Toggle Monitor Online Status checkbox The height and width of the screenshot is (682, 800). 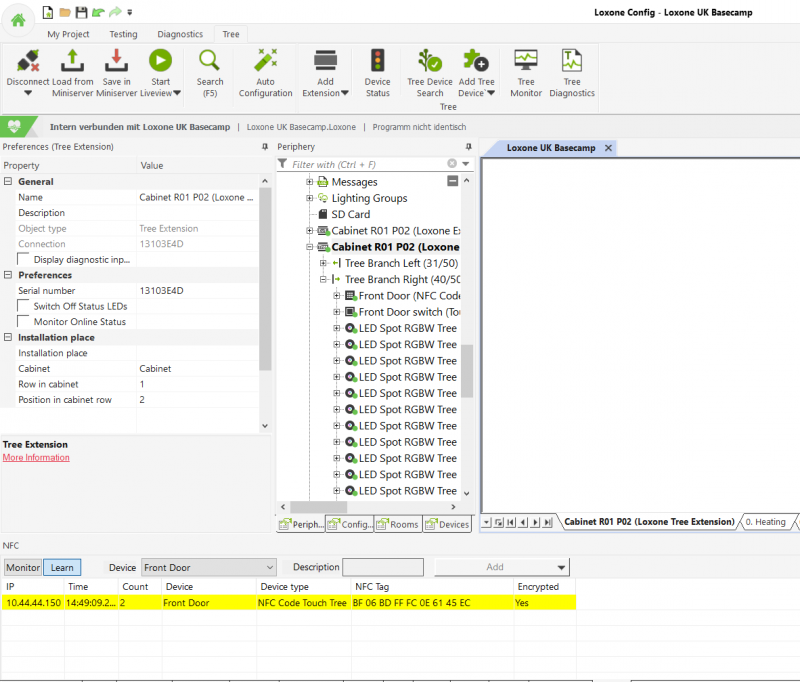pos(25,322)
